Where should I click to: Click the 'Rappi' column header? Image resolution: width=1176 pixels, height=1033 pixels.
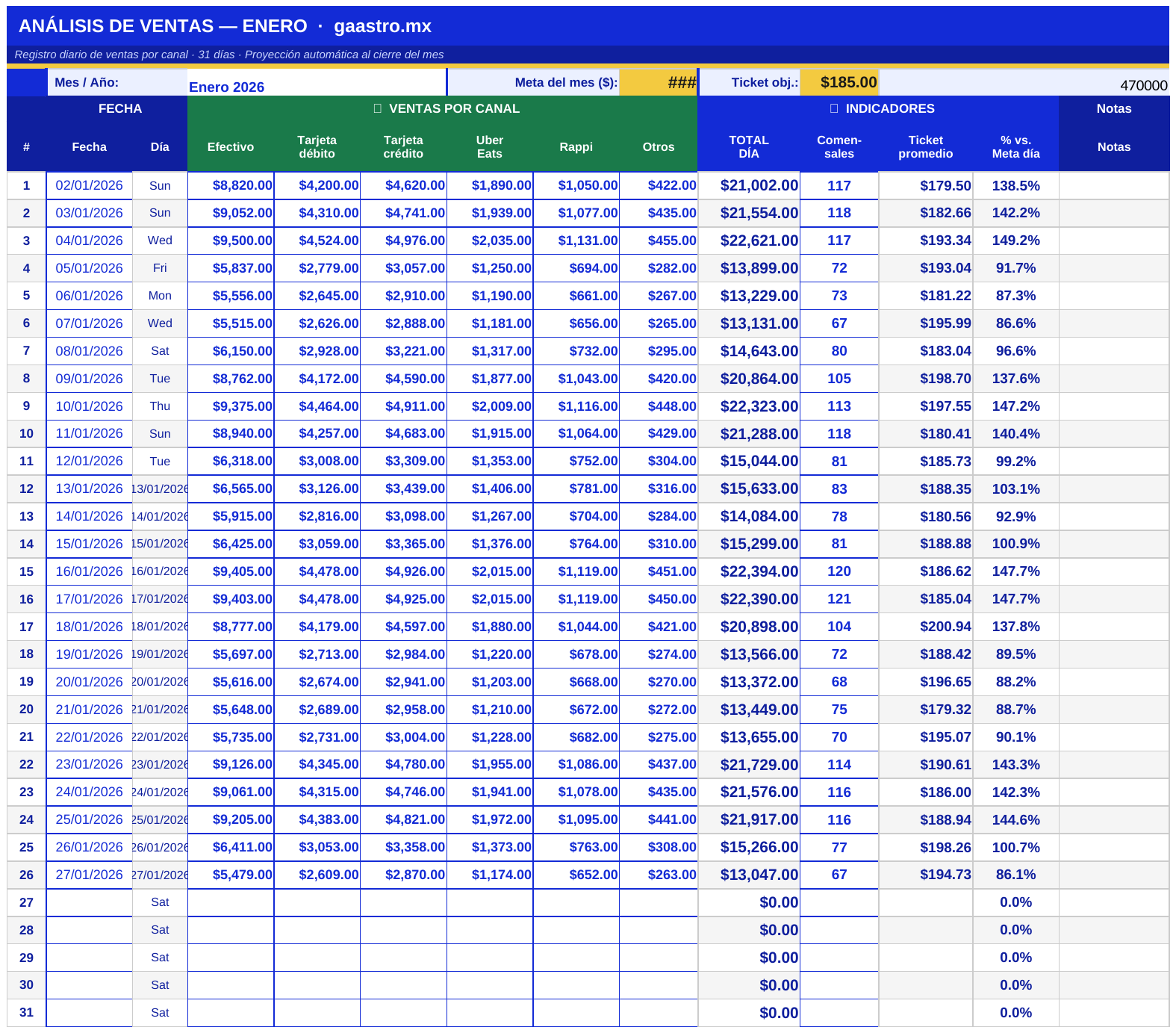(576, 146)
